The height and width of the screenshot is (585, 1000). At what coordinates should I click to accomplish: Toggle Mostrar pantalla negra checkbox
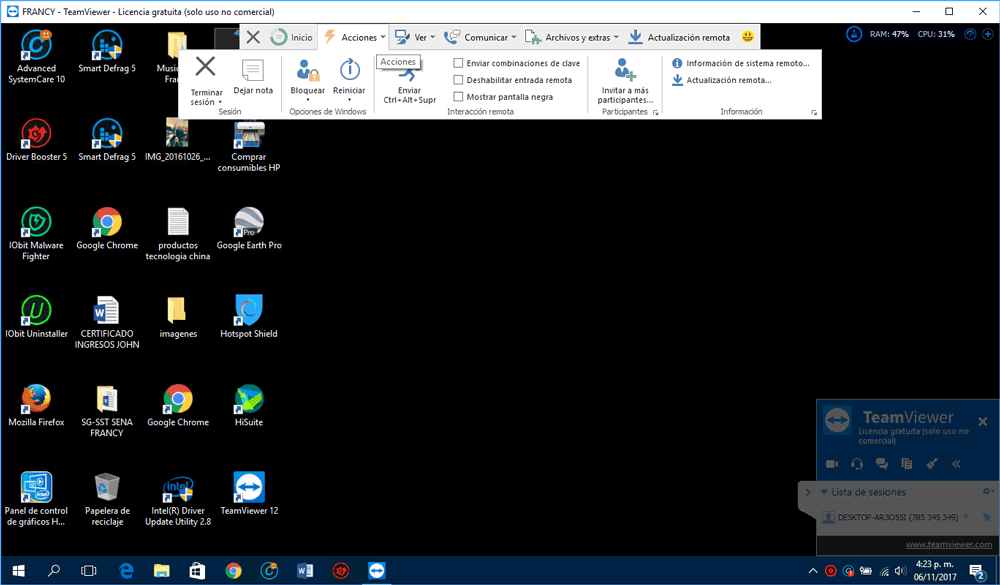click(x=458, y=96)
